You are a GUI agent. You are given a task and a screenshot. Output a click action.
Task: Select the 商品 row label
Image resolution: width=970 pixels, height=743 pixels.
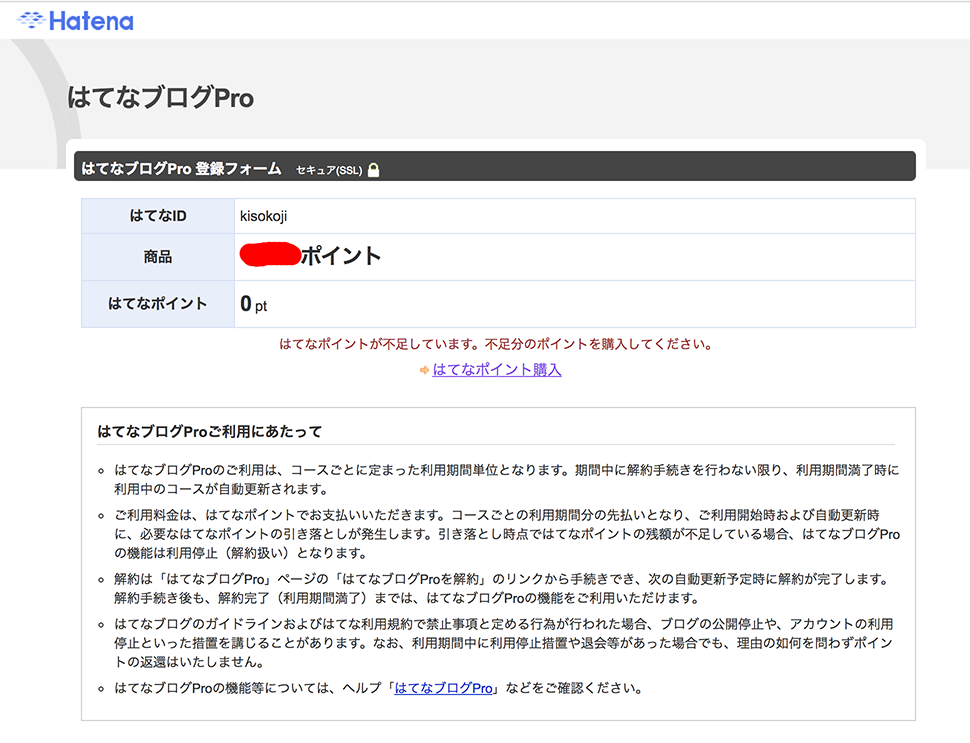pos(156,256)
